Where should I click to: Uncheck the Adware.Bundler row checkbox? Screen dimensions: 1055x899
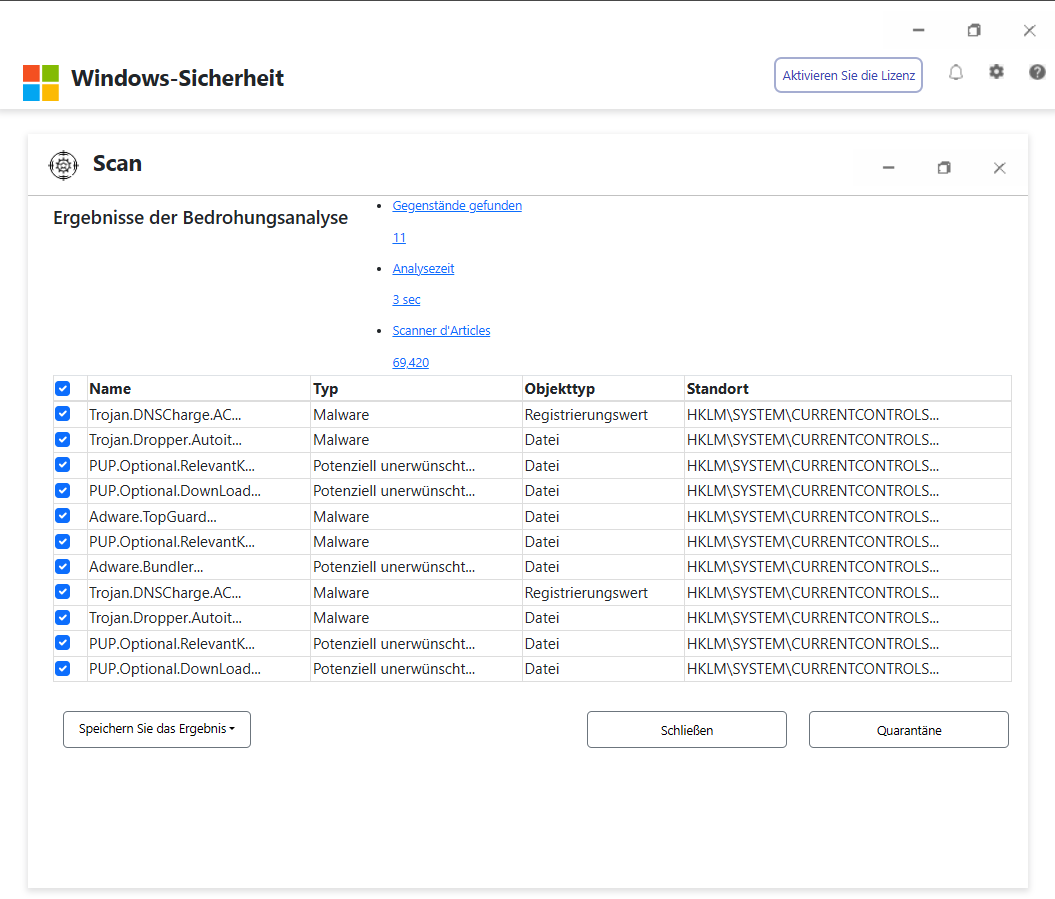[x=63, y=567]
